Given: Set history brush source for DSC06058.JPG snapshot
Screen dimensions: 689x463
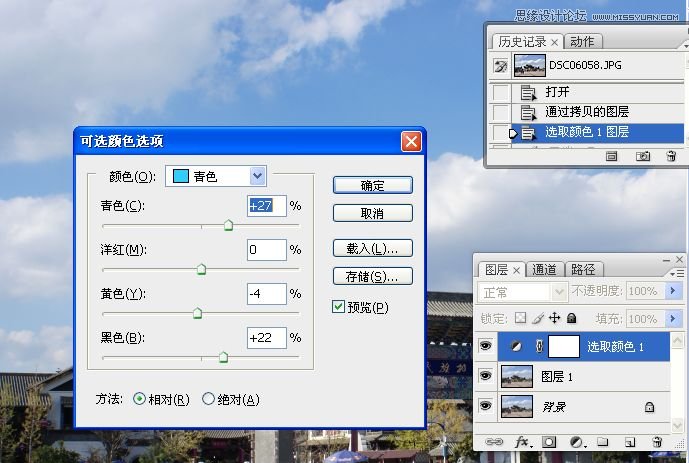Looking at the screenshot, I should (x=500, y=66).
